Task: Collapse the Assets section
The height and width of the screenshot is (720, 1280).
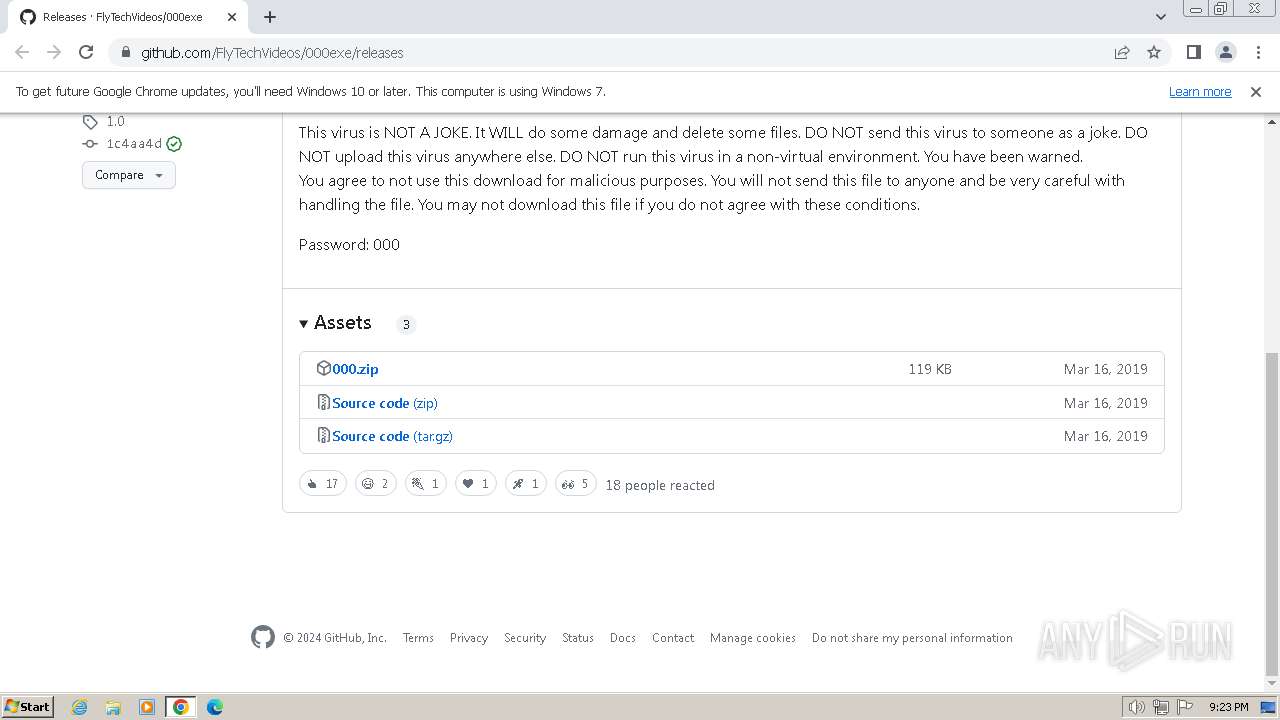Action: pyautogui.click(x=335, y=323)
